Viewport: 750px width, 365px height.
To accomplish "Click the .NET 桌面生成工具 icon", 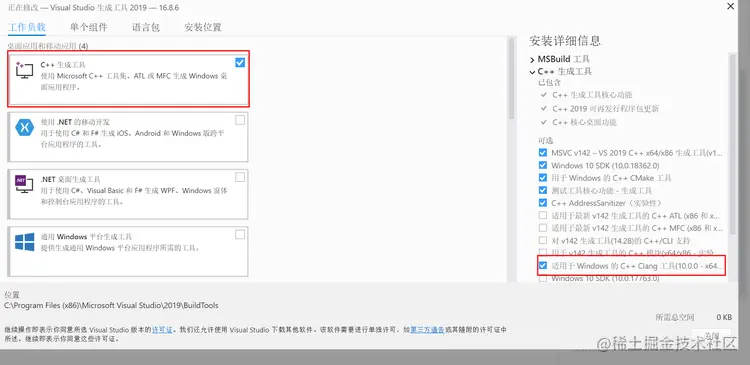I will [x=24, y=184].
